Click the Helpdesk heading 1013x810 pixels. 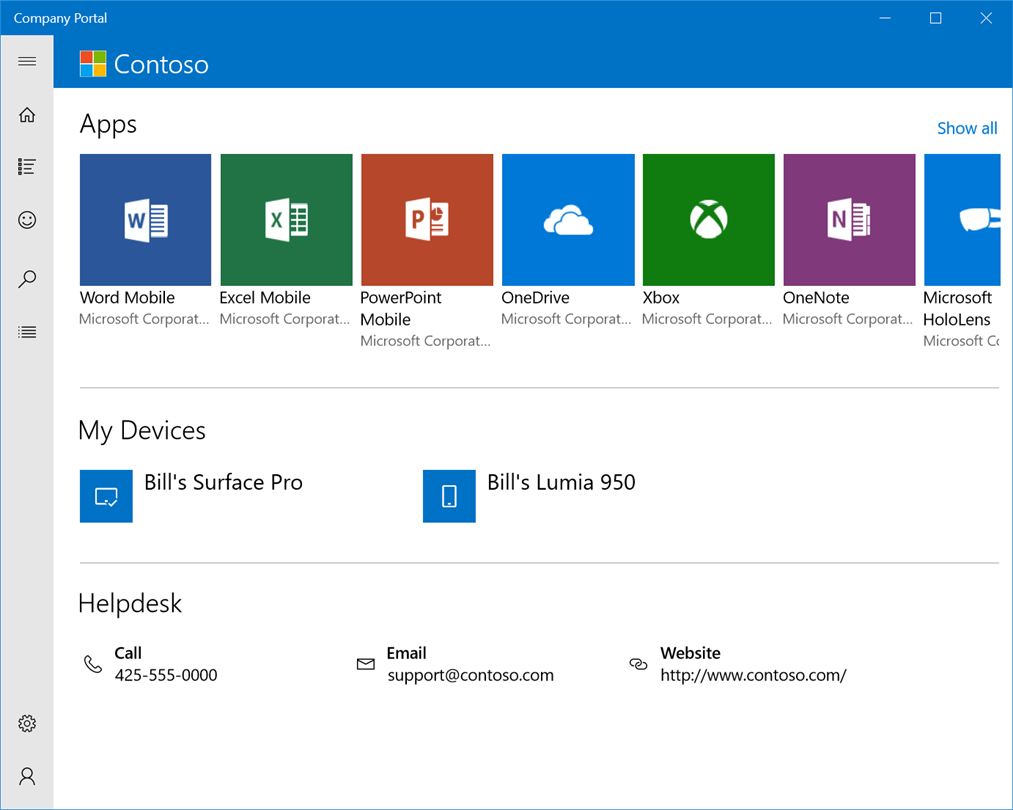[x=130, y=603]
